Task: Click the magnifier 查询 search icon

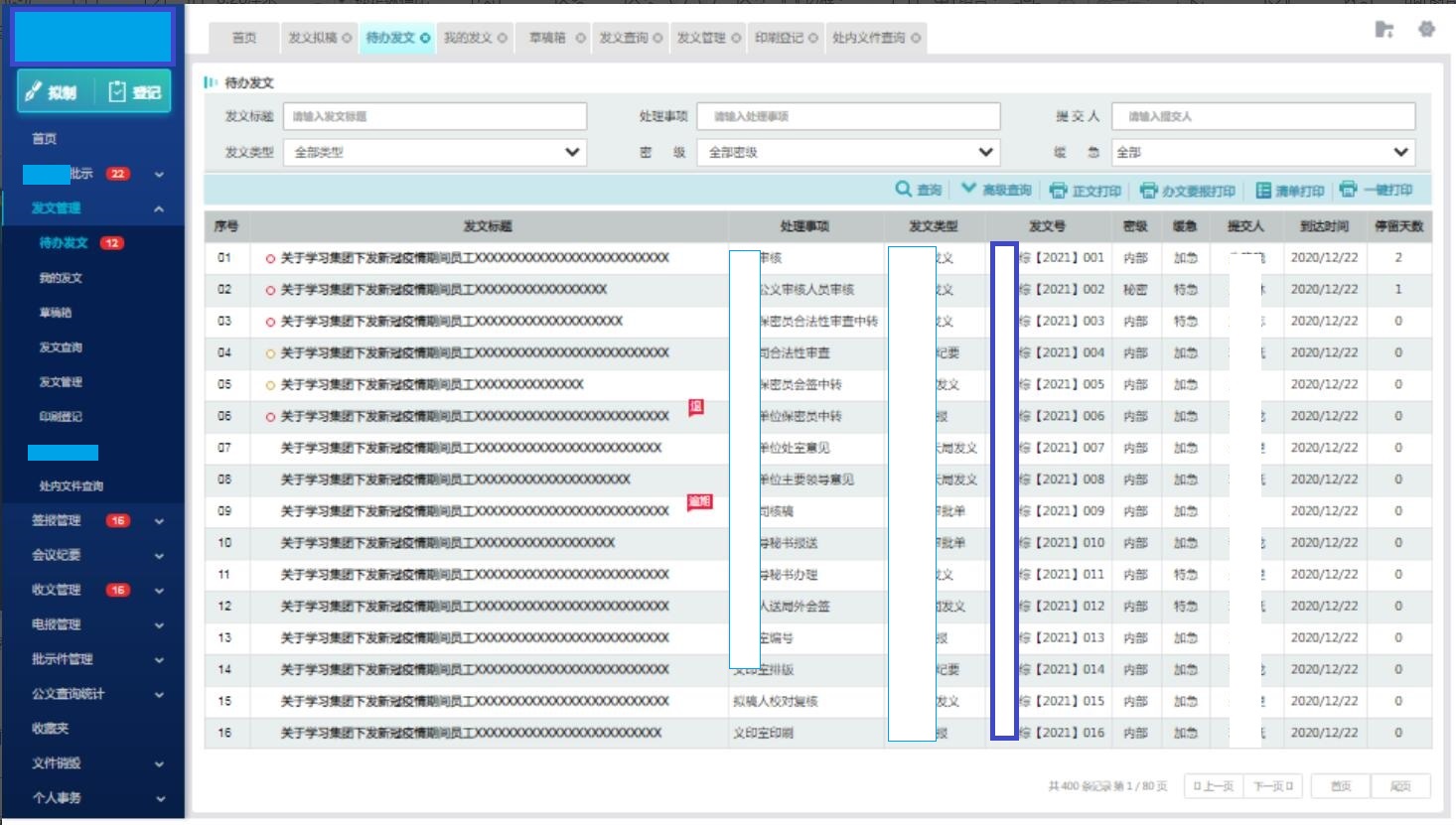Action: (903, 189)
